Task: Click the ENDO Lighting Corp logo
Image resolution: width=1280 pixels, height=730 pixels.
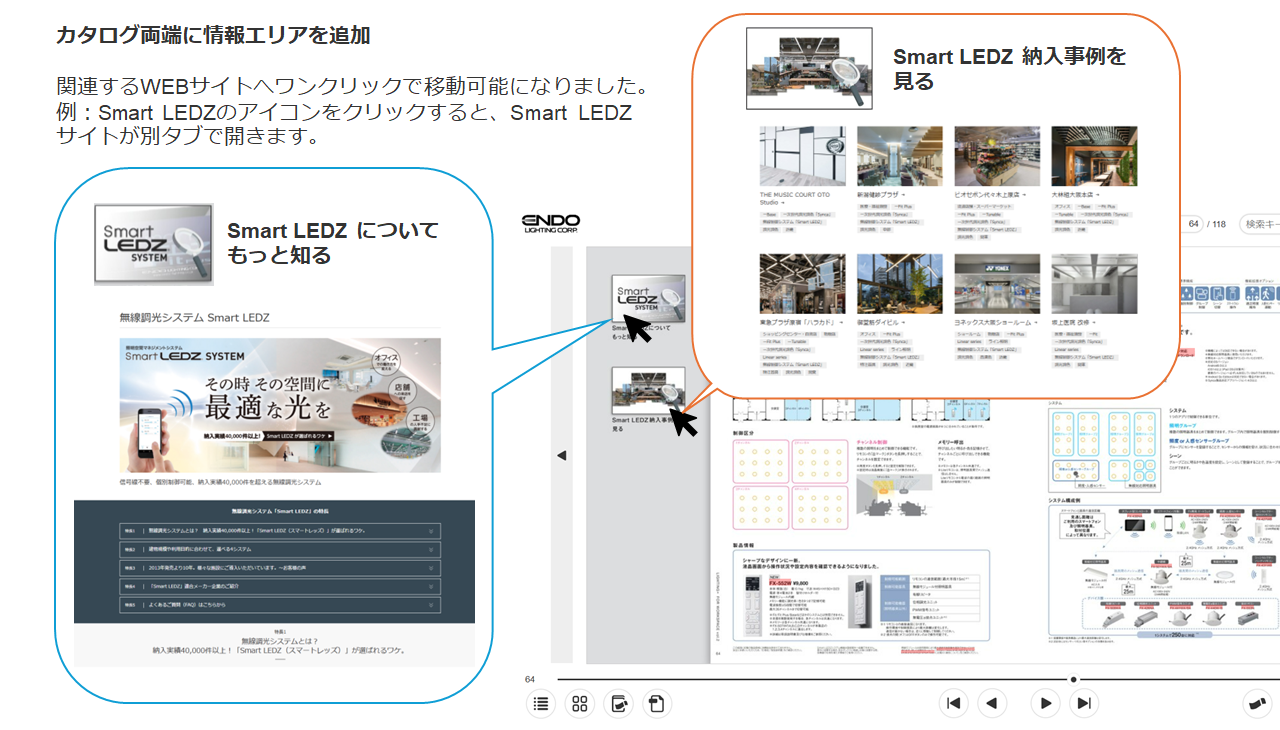Action: pos(552,225)
